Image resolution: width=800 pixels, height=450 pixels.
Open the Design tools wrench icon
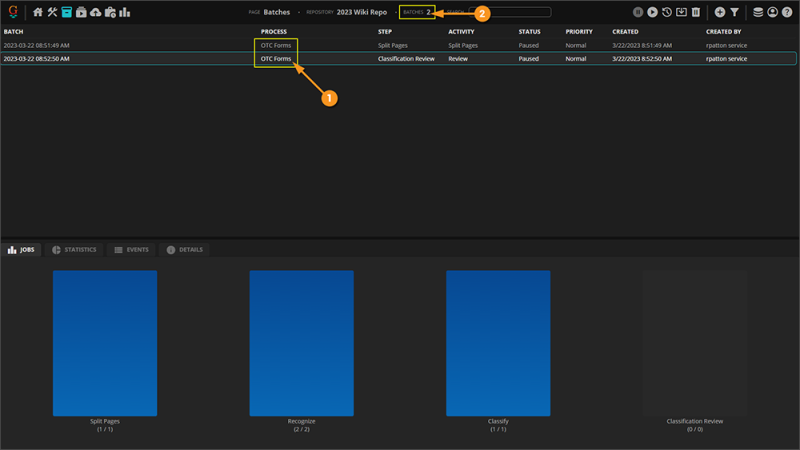point(52,13)
